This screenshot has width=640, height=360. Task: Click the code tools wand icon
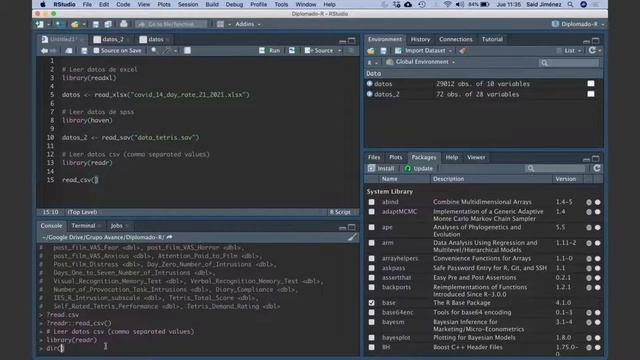pos(167,51)
